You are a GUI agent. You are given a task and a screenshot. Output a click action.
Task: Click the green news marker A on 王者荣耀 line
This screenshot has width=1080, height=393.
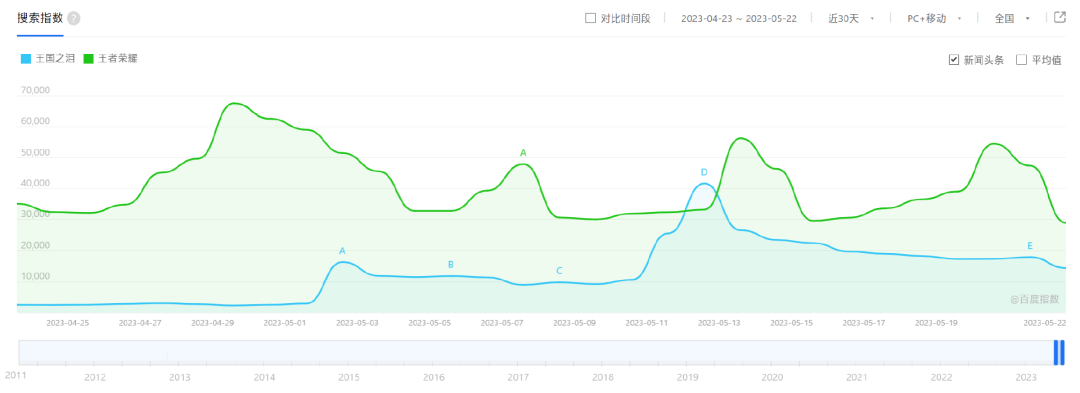point(523,152)
